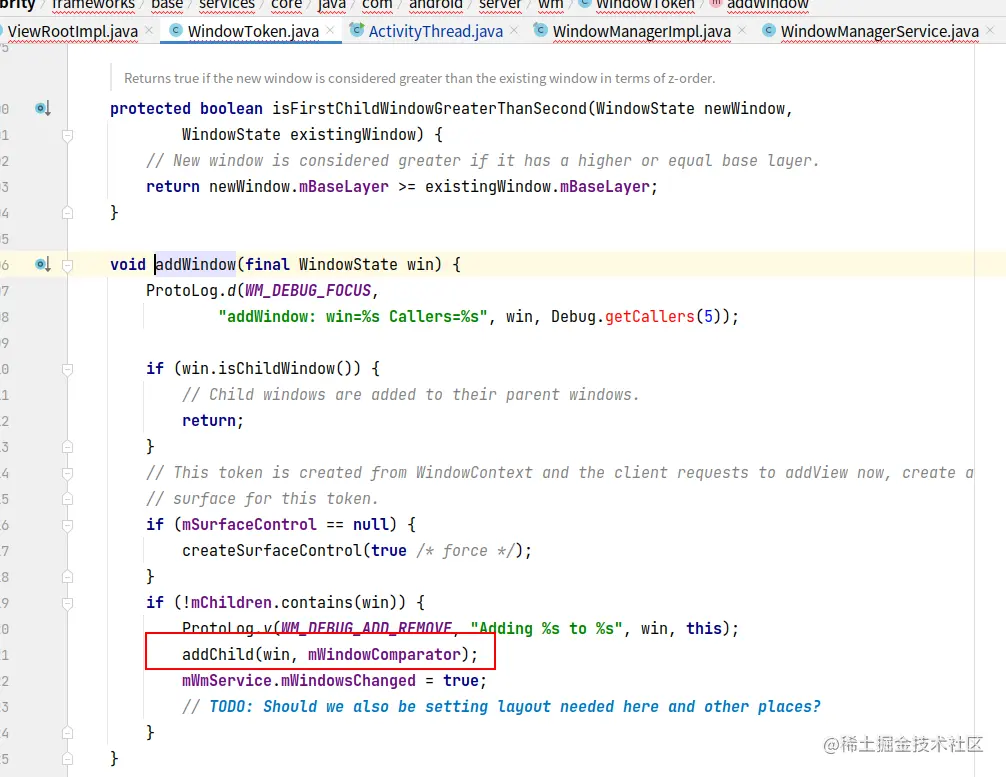Close the ActivityThread.java tab

pos(514,30)
